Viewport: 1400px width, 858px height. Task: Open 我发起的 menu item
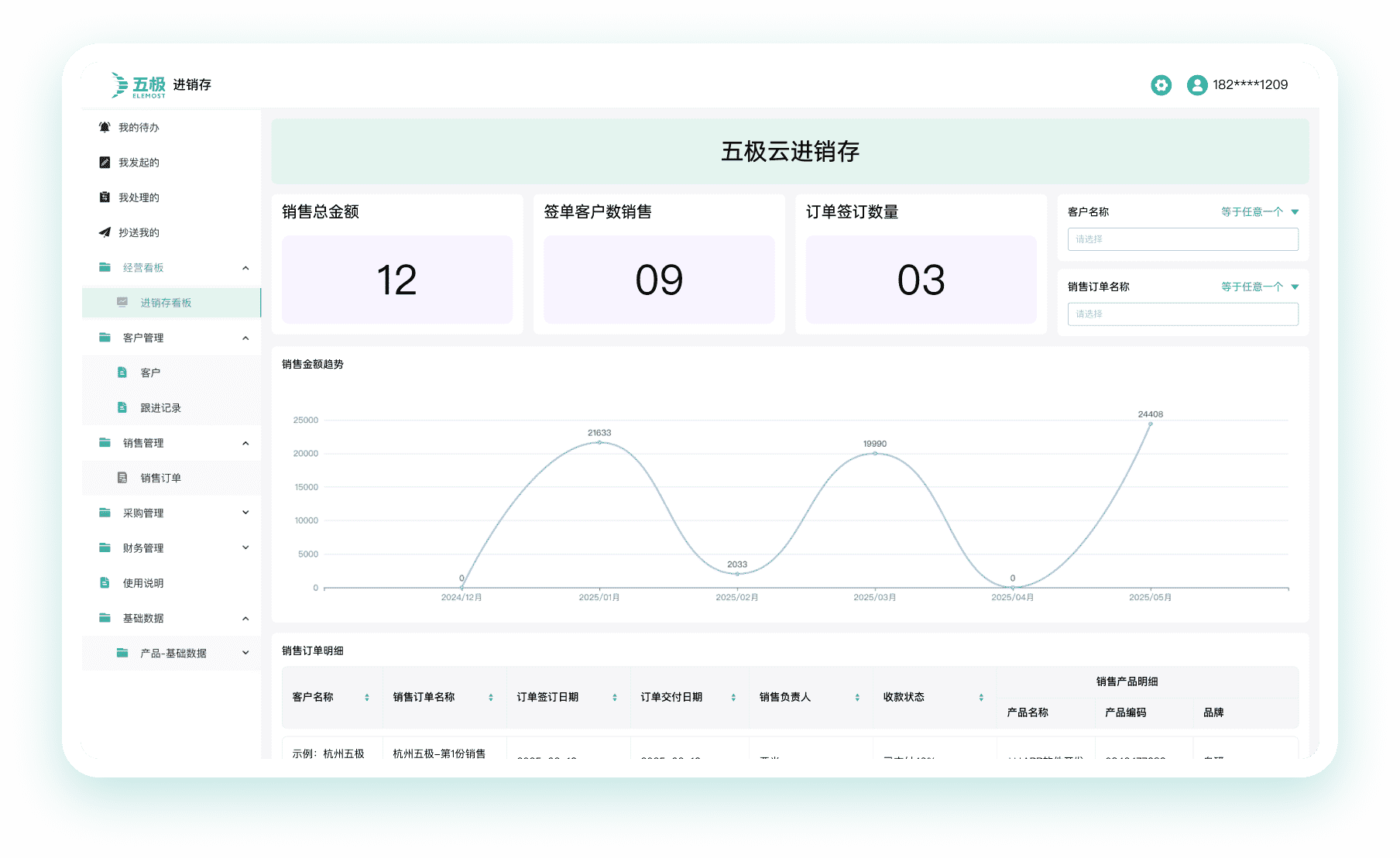171,163
